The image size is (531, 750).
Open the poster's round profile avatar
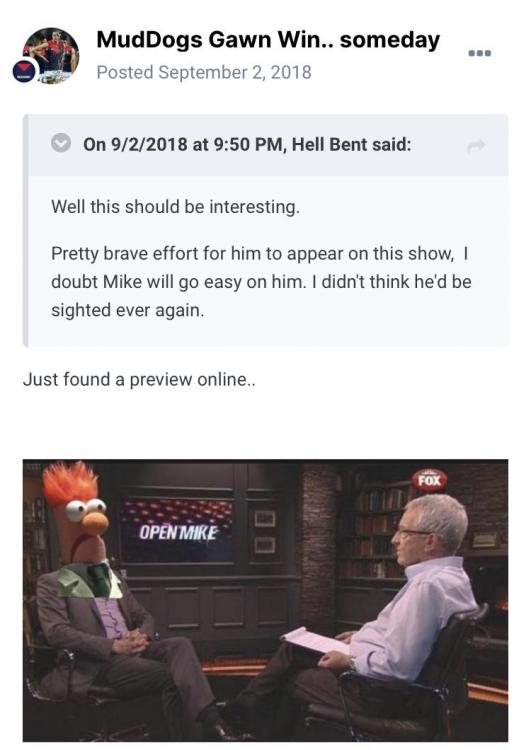point(51,55)
